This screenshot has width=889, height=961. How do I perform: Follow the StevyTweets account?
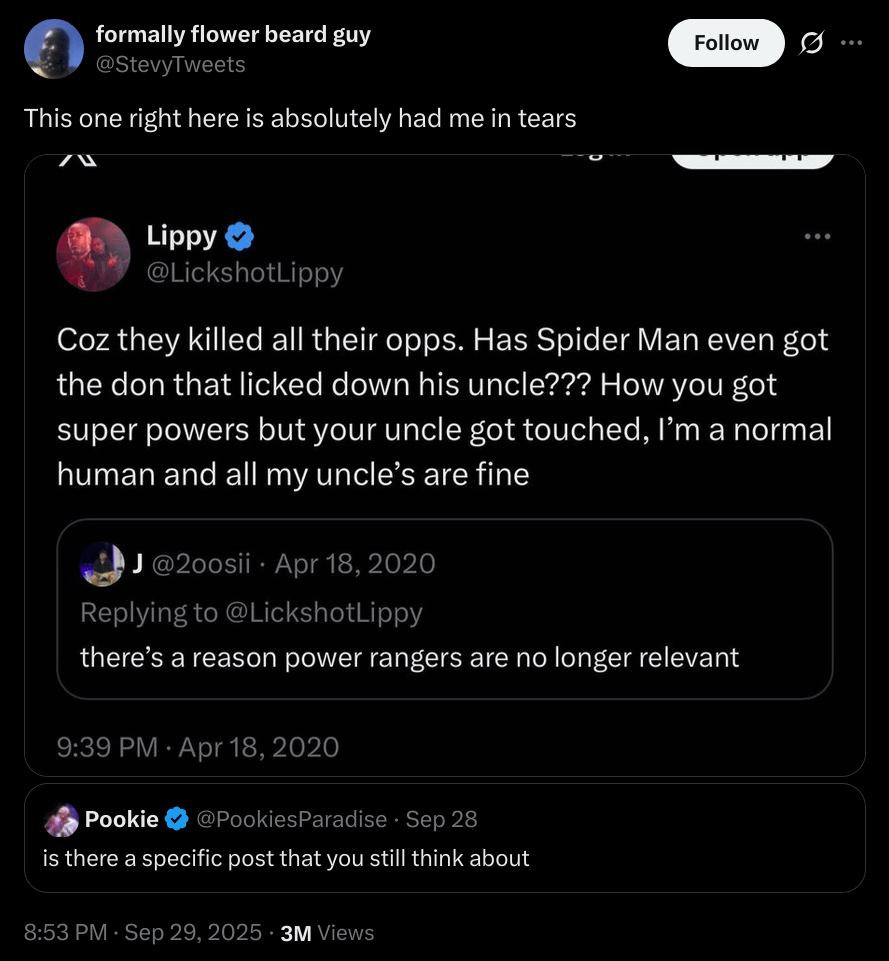[x=726, y=43]
